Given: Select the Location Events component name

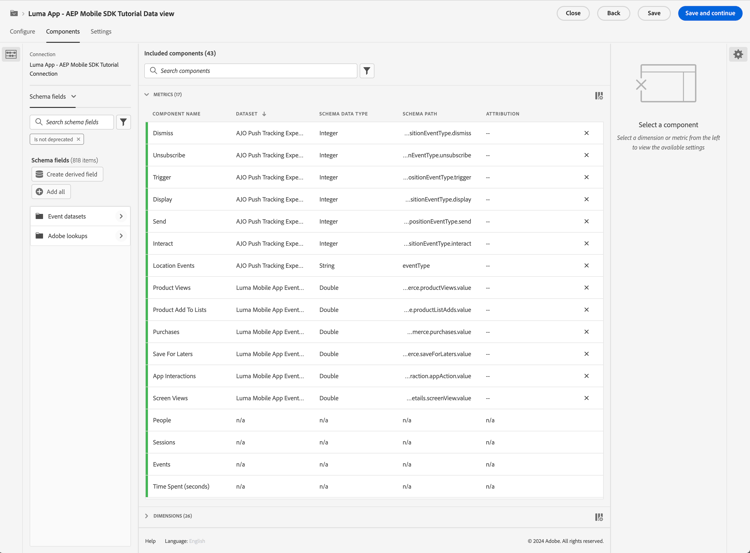Looking at the screenshot, I should click(x=174, y=265).
